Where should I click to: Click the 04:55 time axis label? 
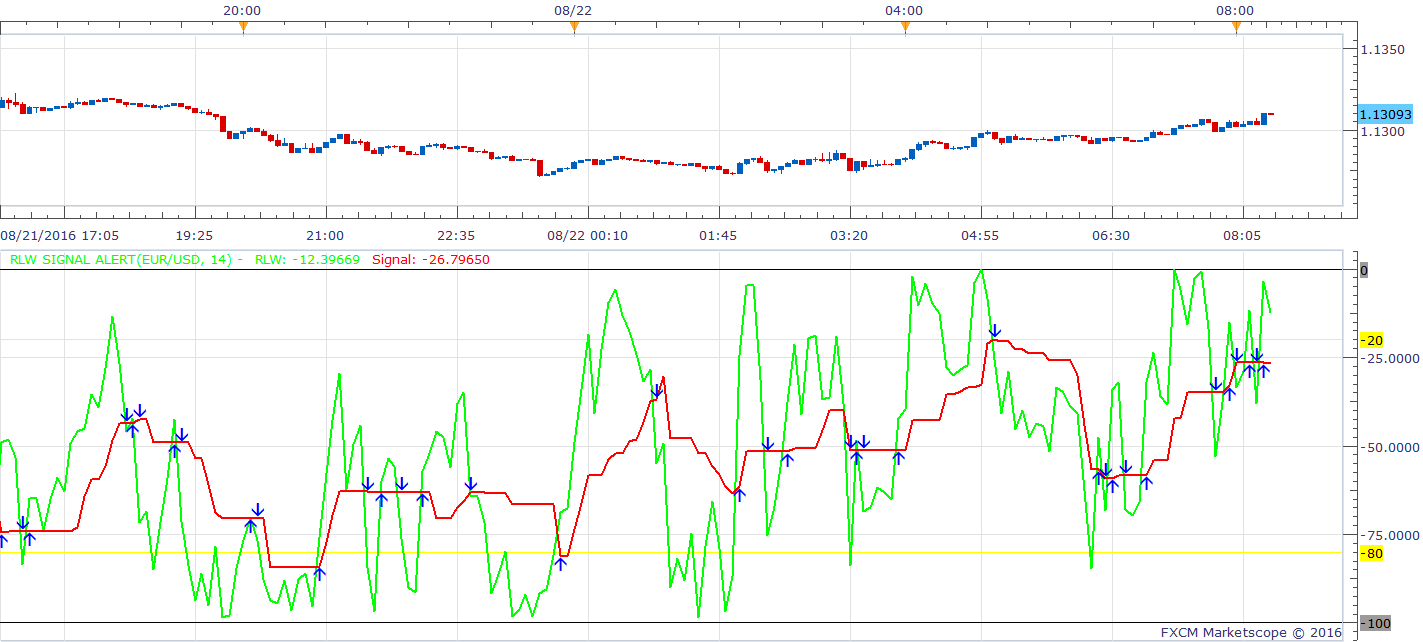pos(980,235)
